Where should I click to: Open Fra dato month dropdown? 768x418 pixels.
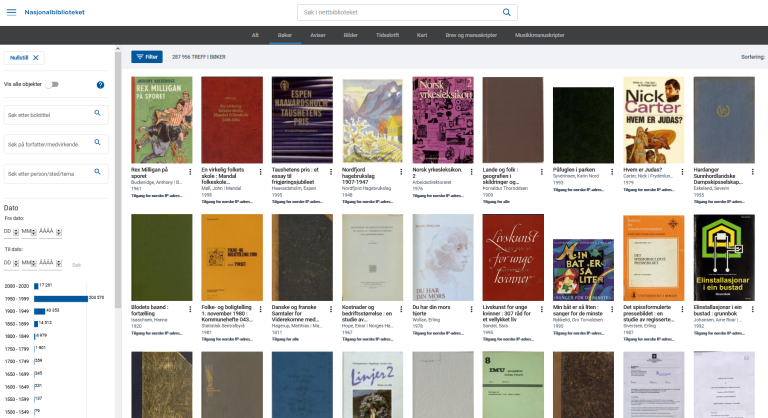29,231
